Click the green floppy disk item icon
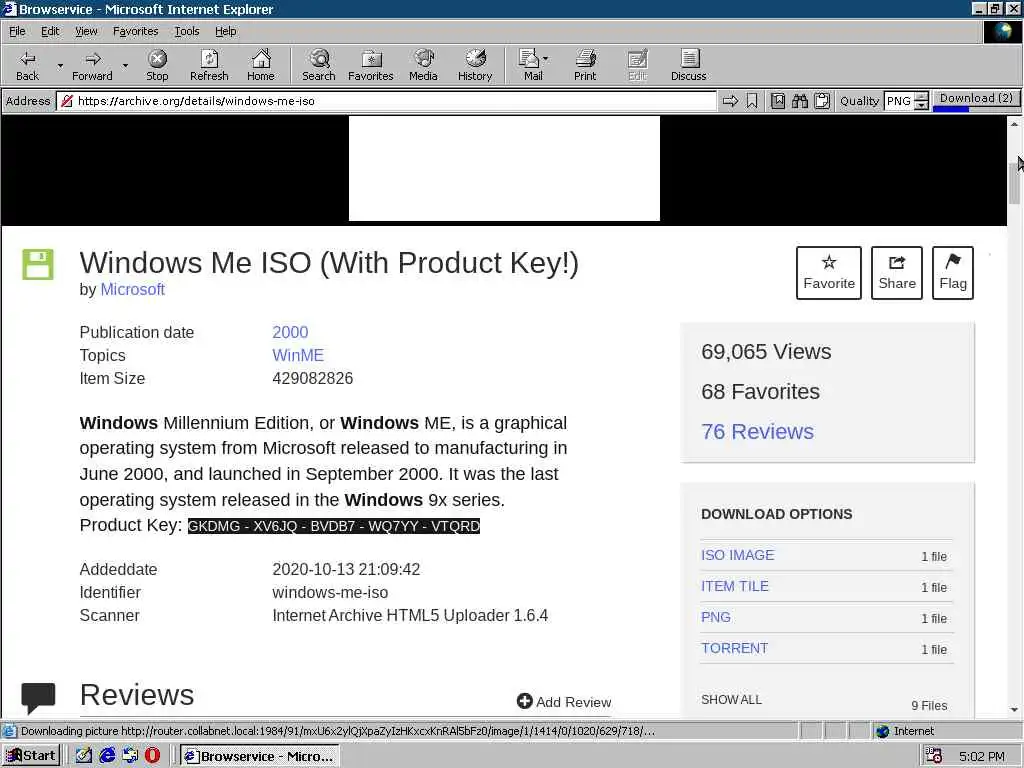Viewport: 1024px width, 768px height. (38, 264)
